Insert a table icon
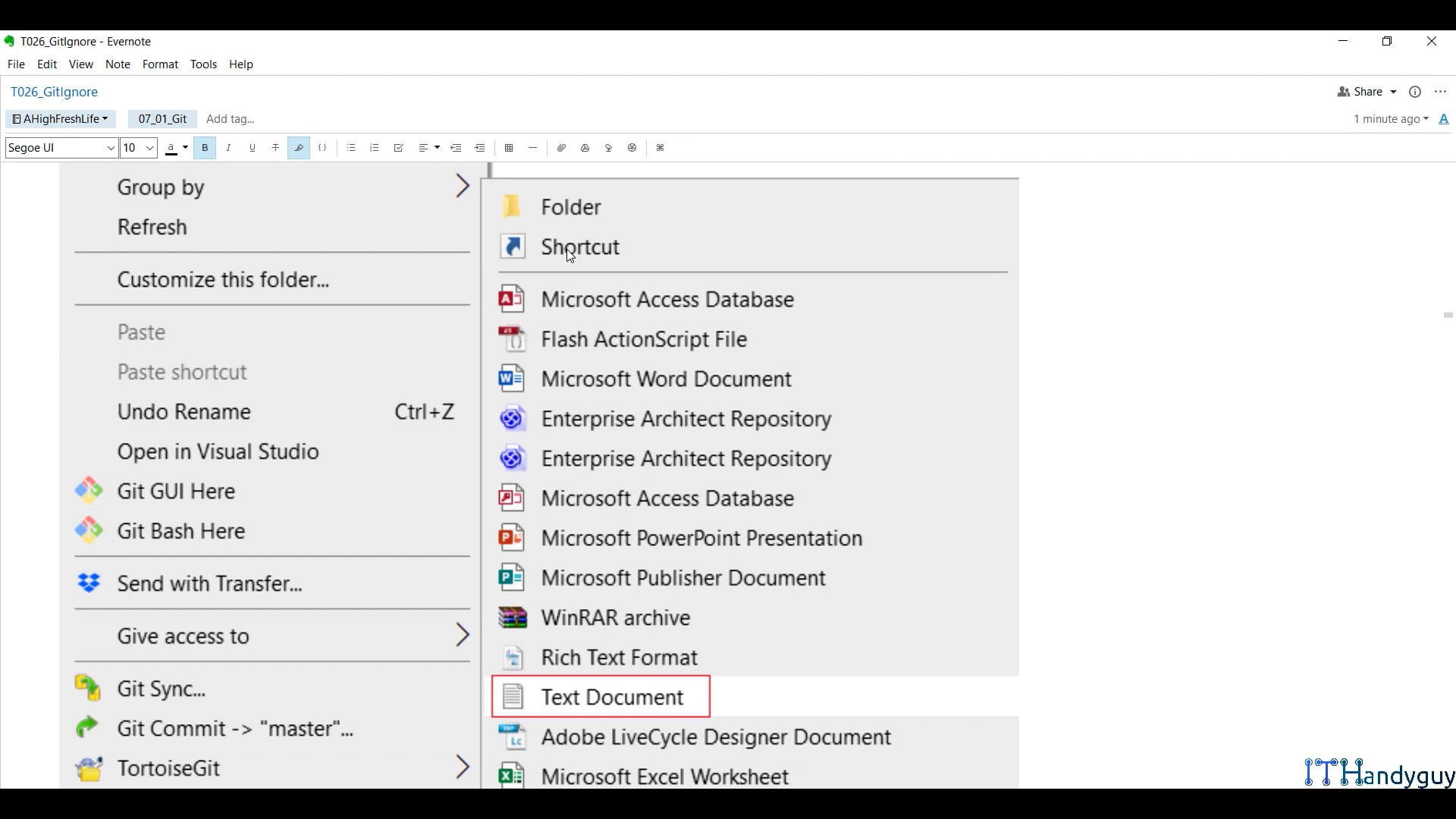 [x=509, y=148]
